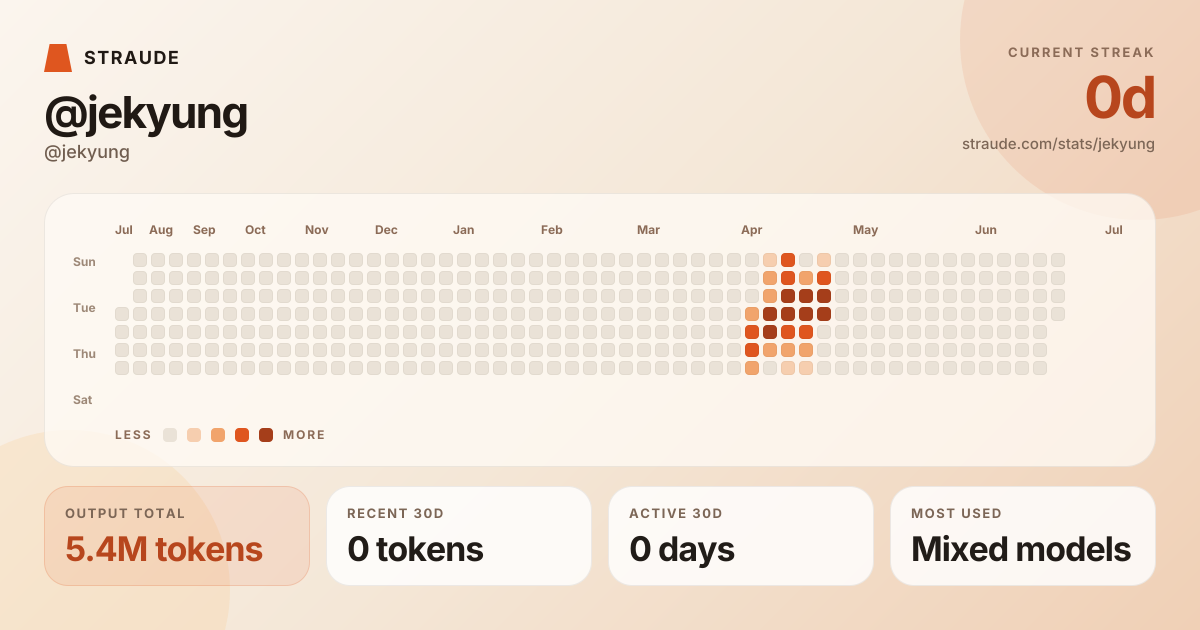Screen dimensions: 1200x630
Task: Click the Thu row label of heatmap
Action: point(84,354)
